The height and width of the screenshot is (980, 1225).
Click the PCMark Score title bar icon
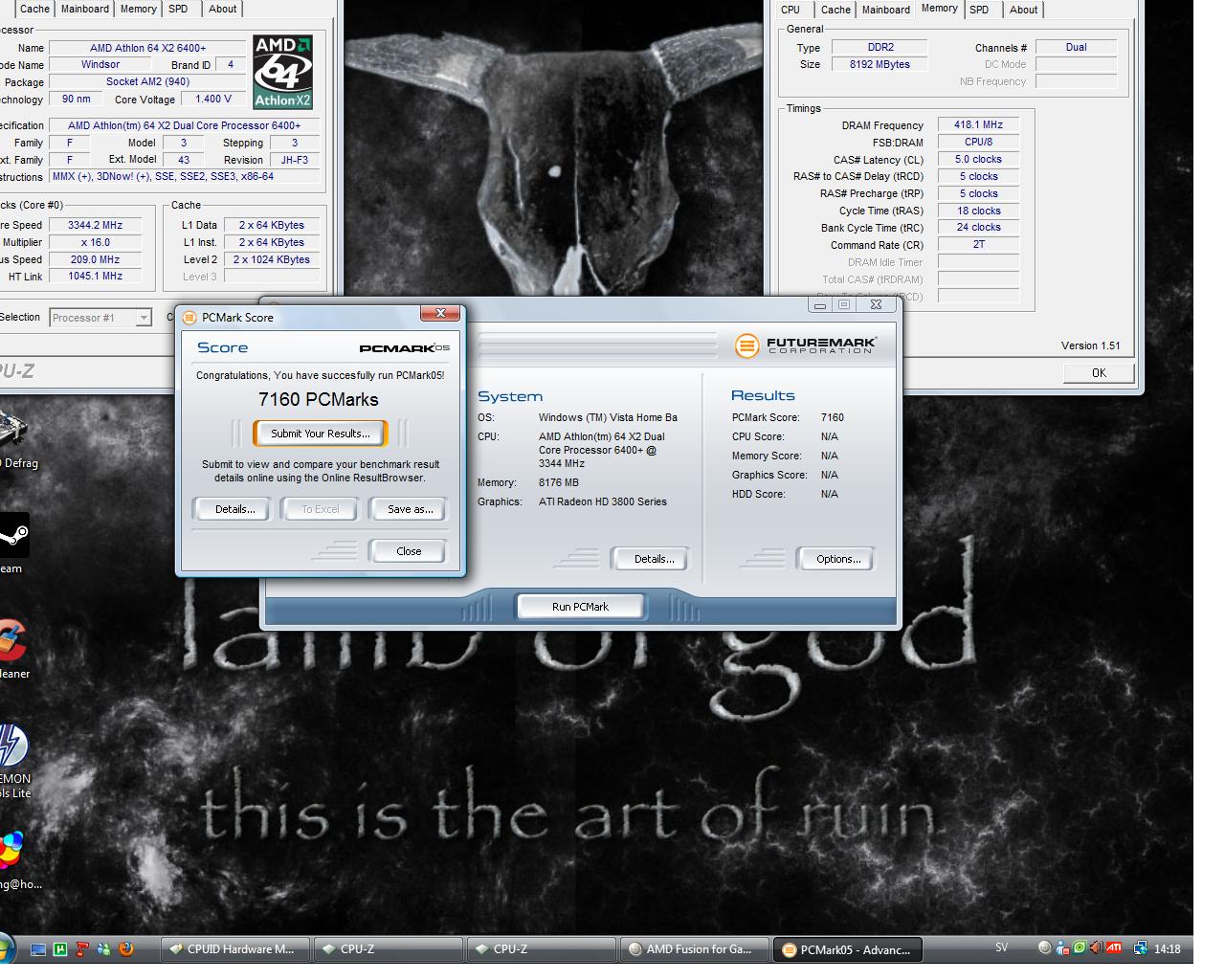coord(189,318)
